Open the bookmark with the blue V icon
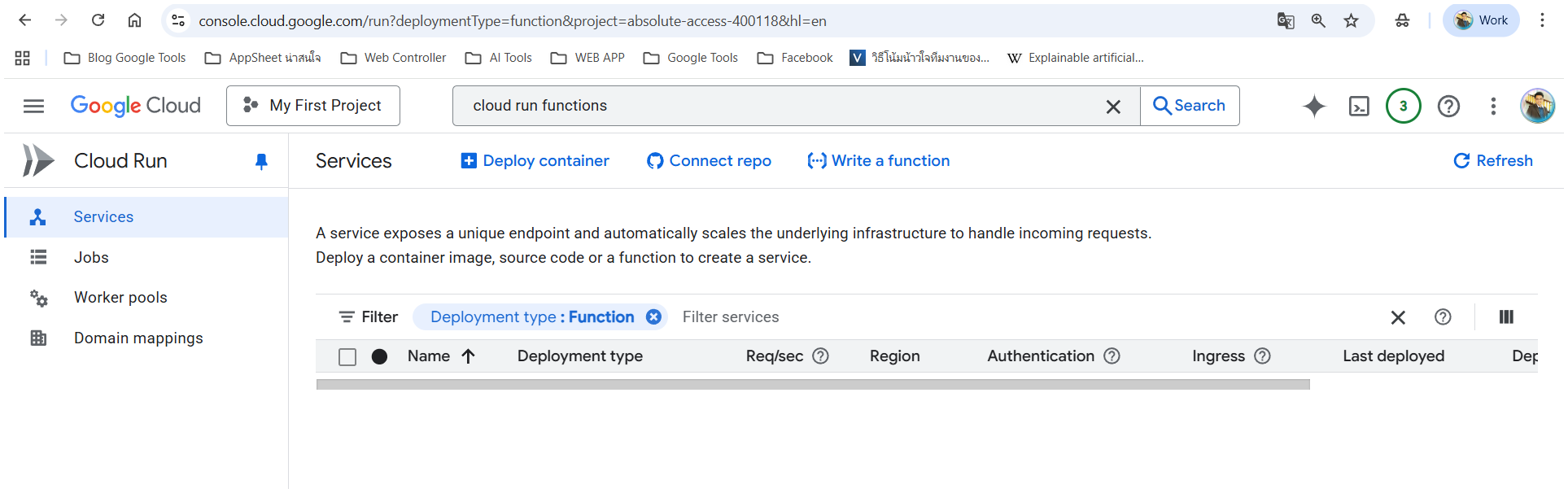 (919, 58)
